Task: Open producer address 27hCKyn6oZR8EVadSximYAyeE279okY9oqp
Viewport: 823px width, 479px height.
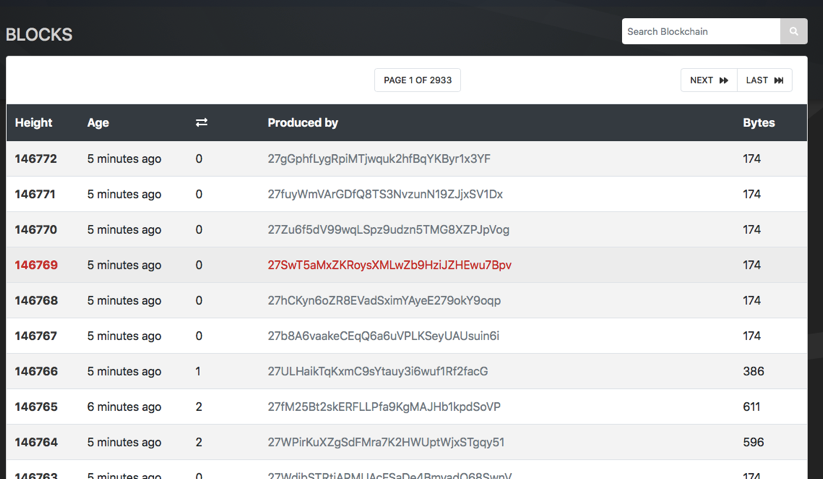Action: 384,300
